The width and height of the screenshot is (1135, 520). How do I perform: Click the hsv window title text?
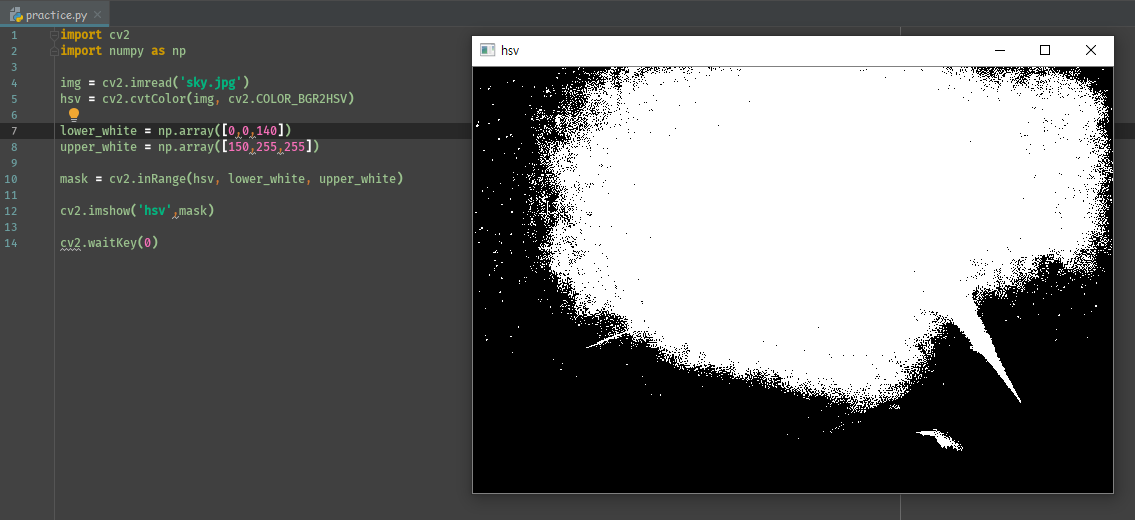510,51
